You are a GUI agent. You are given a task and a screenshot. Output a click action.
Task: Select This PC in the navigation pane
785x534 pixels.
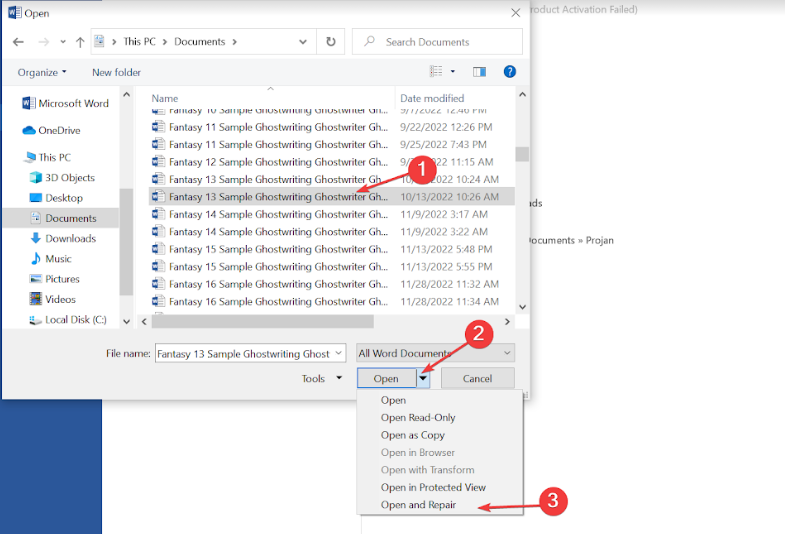point(48,157)
